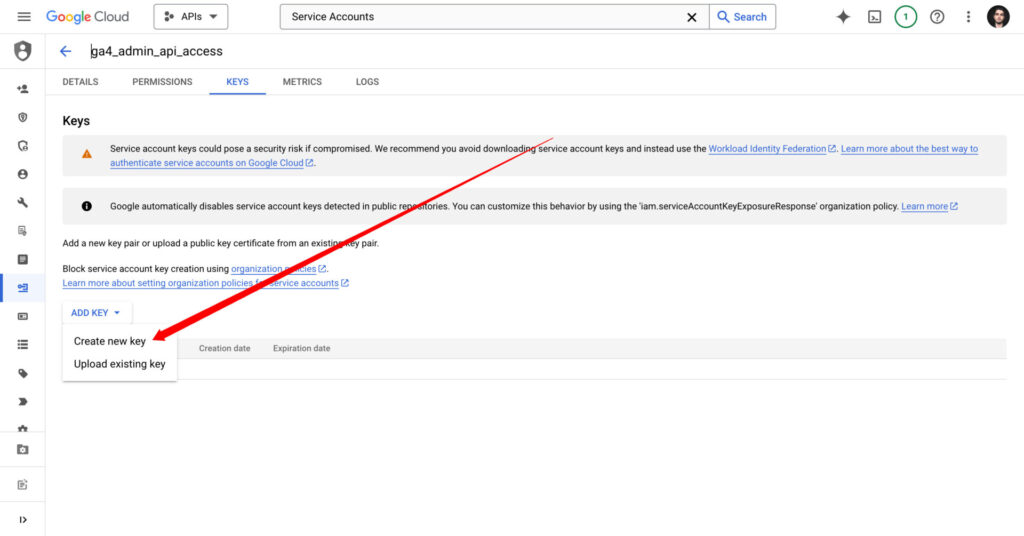Choose Create new key from menu
Viewport: 1024px width, 536px height.
point(109,341)
